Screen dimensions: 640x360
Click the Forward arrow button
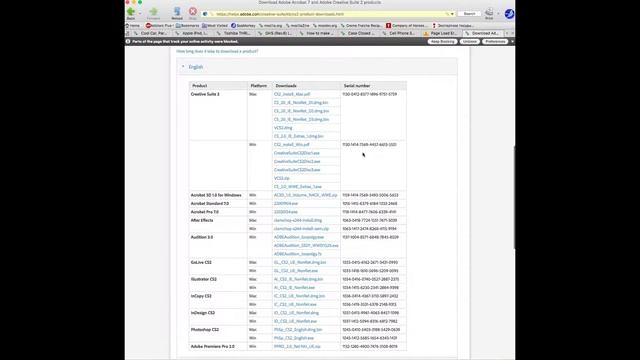153,12
